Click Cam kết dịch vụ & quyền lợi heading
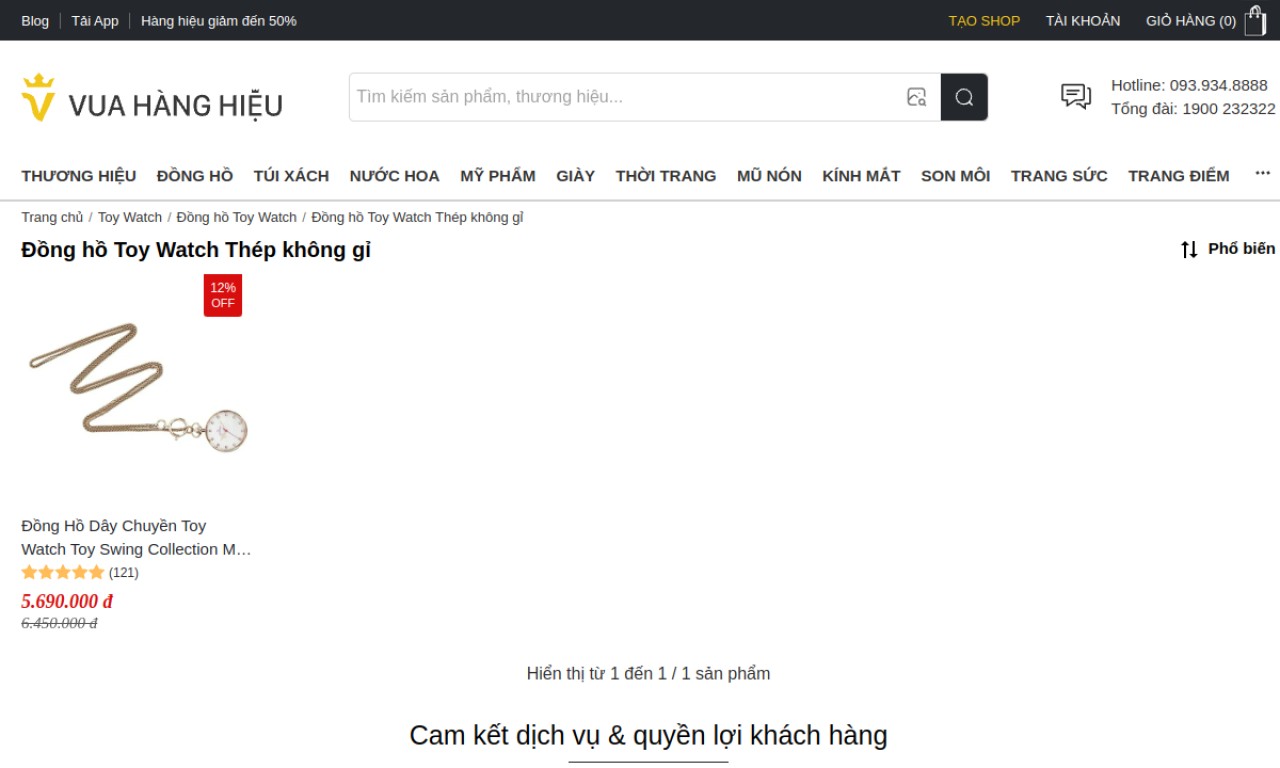 coord(648,735)
